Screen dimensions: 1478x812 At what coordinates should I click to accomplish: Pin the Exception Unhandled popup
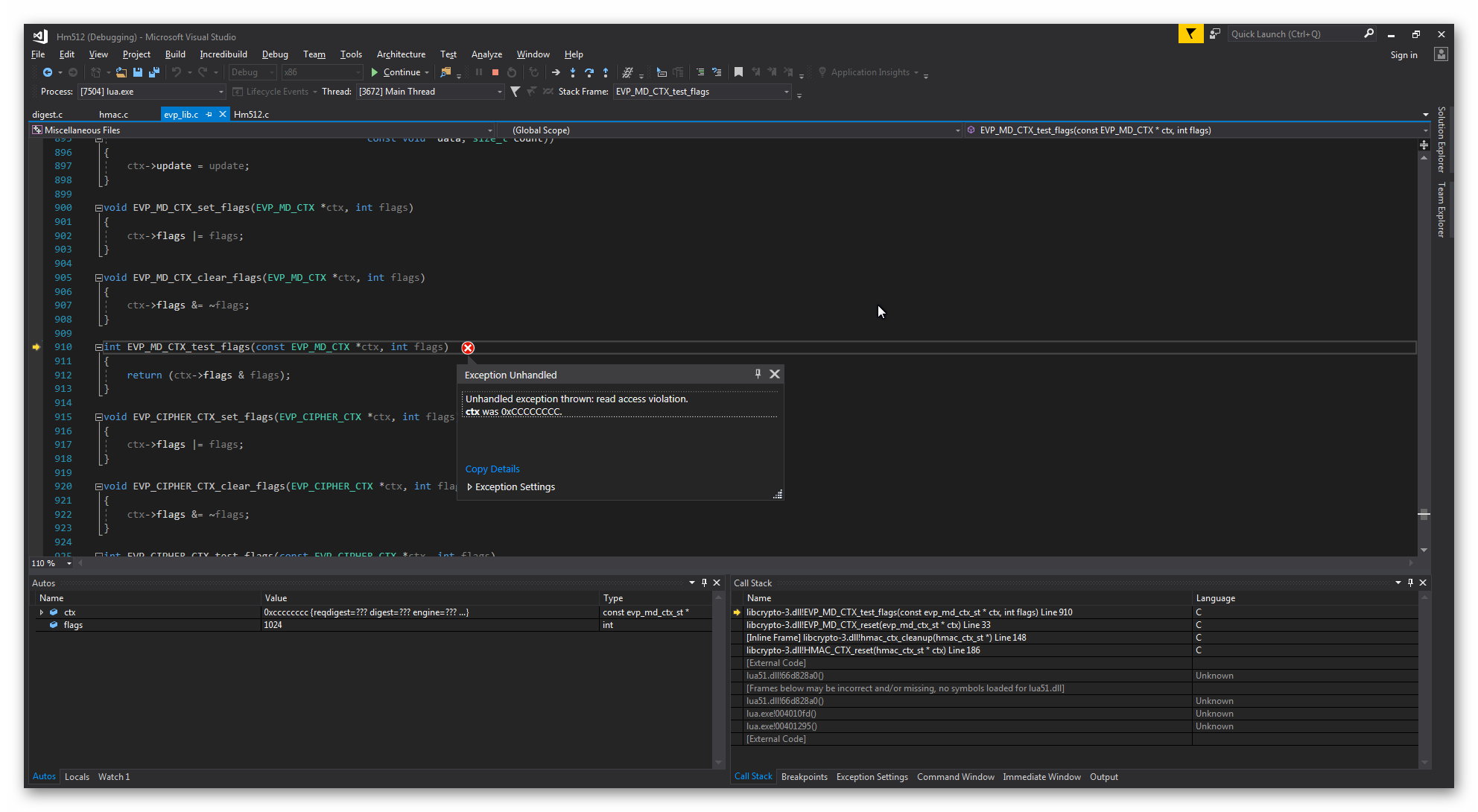click(x=758, y=374)
